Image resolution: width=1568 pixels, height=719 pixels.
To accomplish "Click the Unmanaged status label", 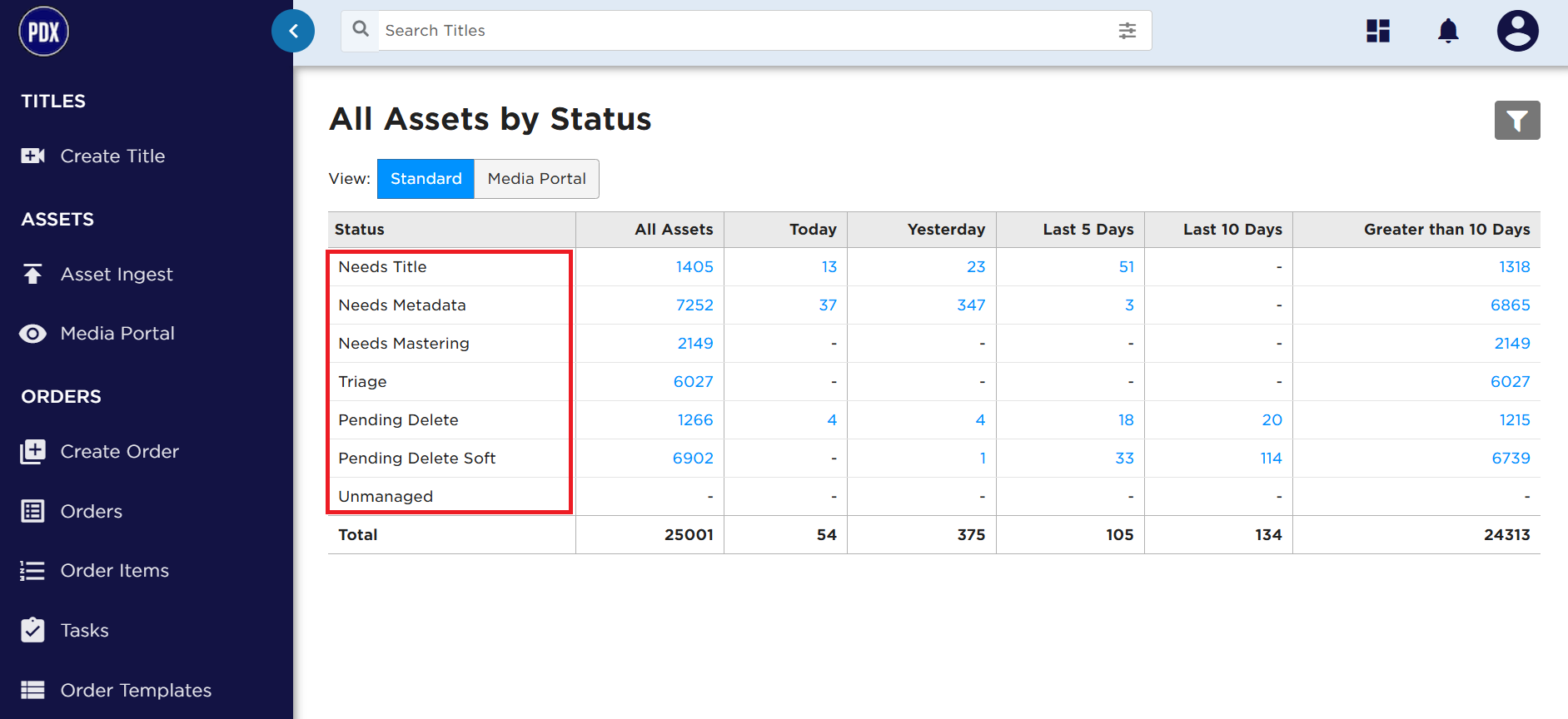I will (x=386, y=497).
